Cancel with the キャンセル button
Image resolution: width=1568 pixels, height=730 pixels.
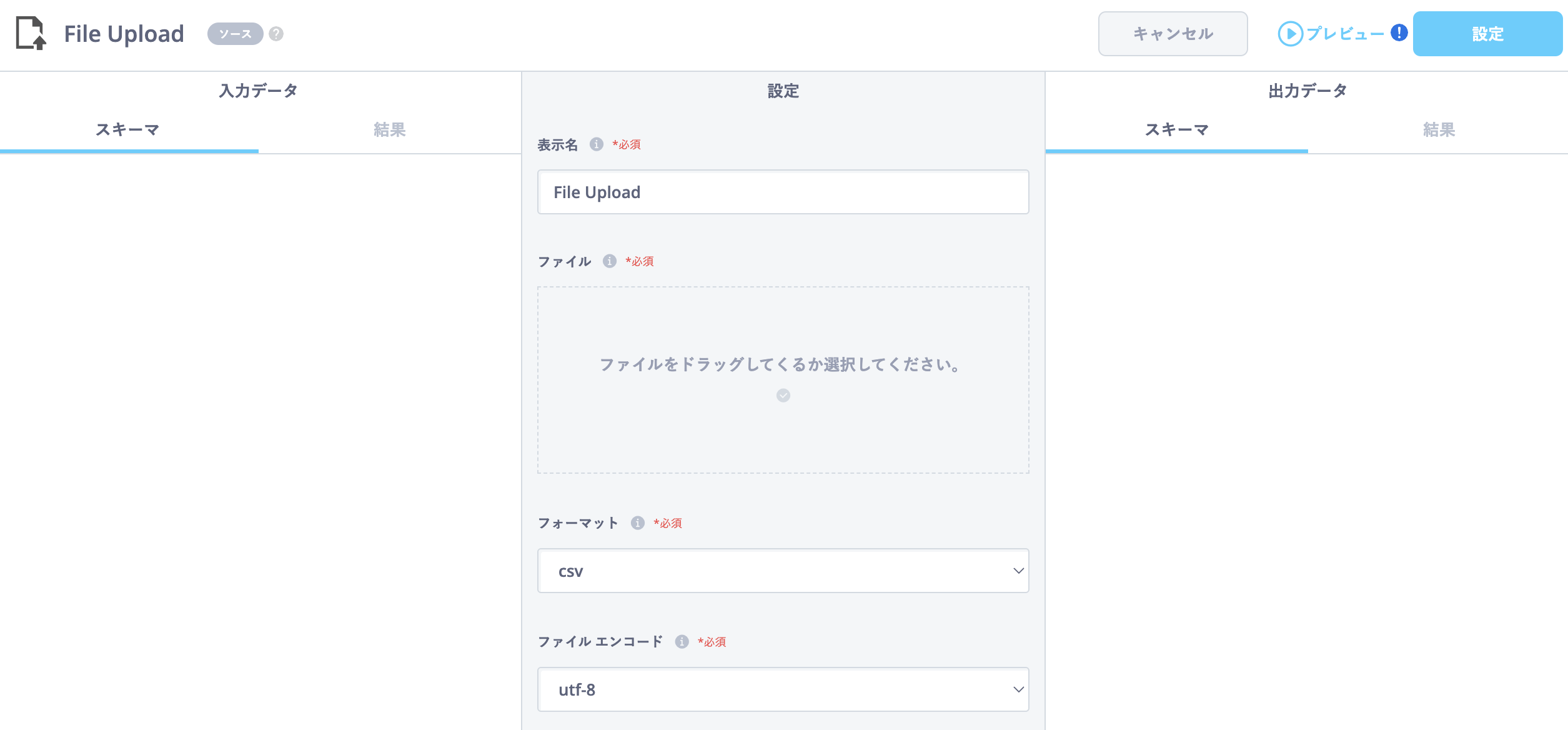click(1173, 34)
